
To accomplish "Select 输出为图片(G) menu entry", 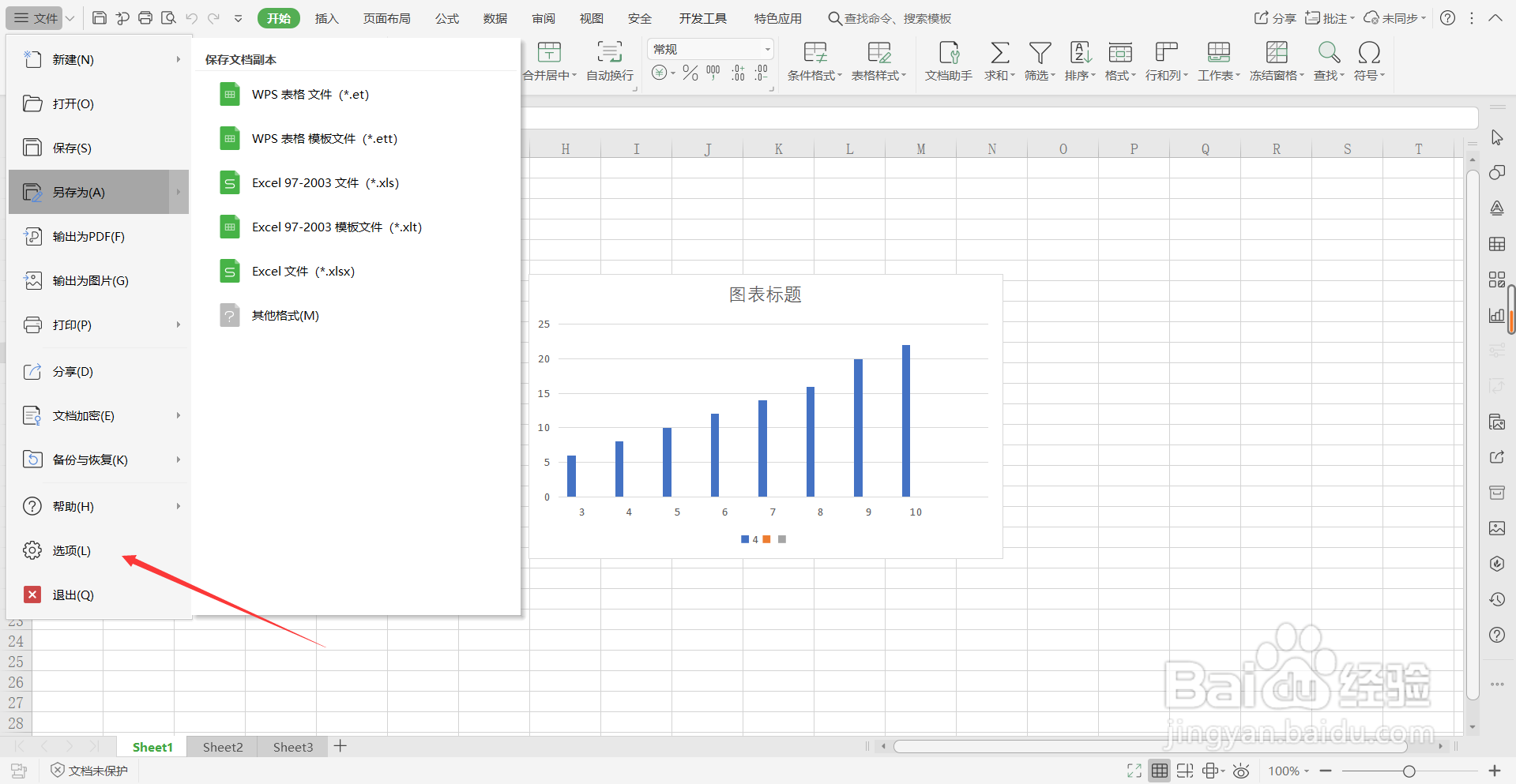I will click(x=99, y=280).
